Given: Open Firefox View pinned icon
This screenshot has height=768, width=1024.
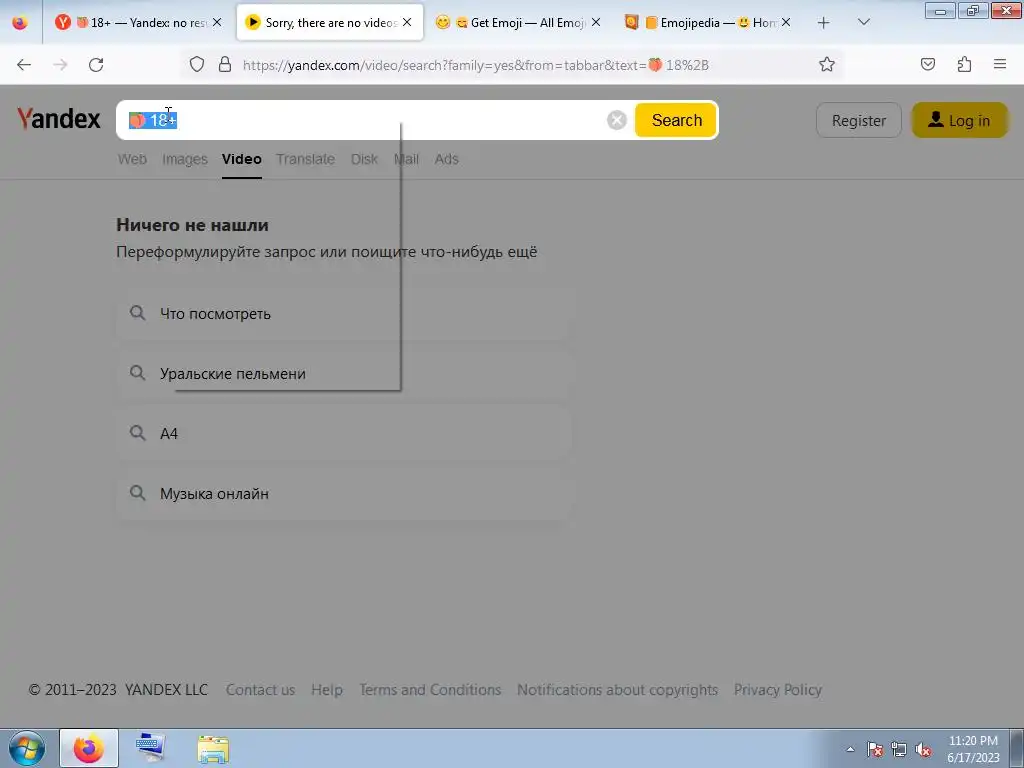Looking at the screenshot, I should [20, 23].
